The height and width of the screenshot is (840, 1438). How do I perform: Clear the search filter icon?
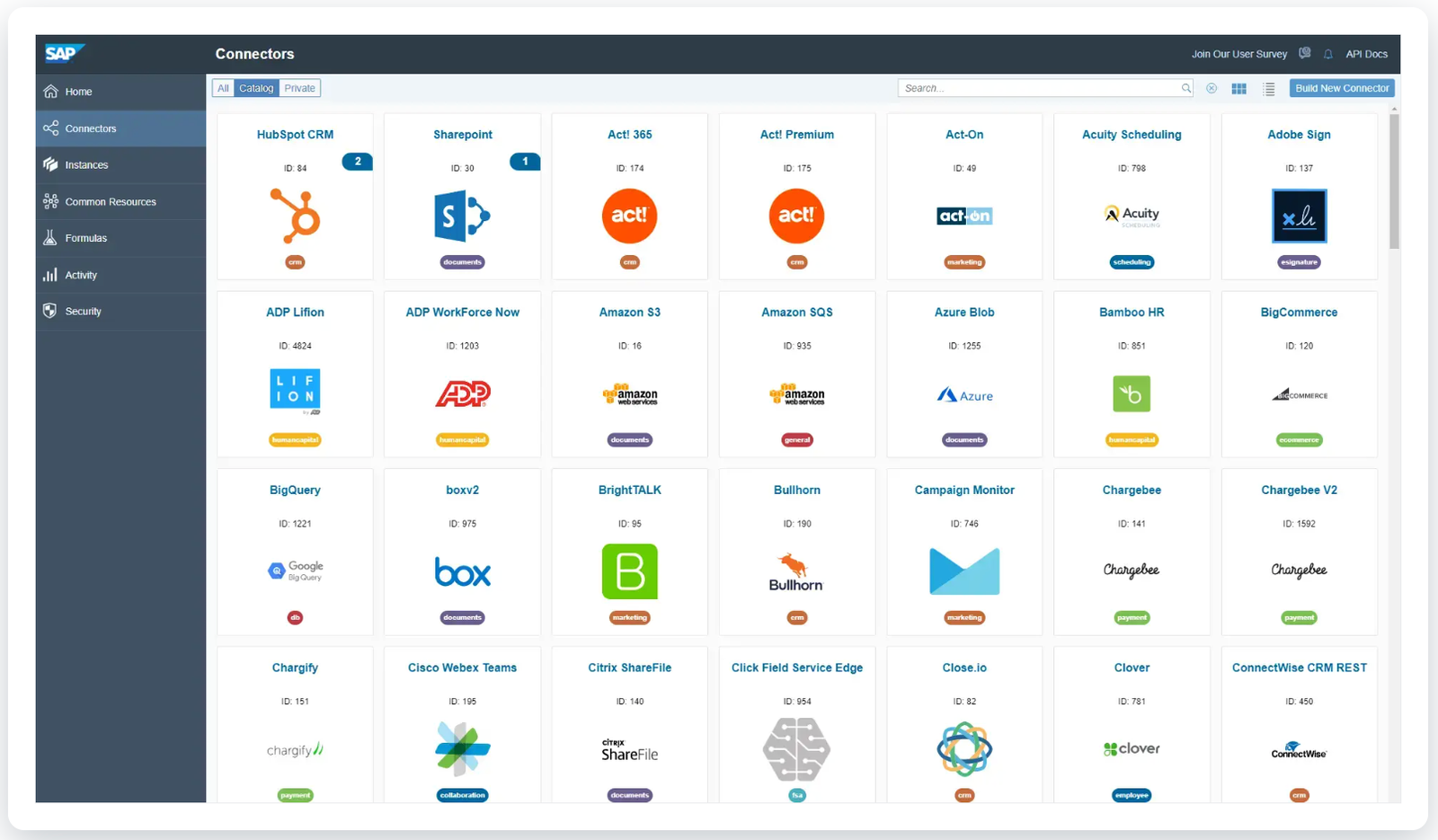(x=1212, y=89)
